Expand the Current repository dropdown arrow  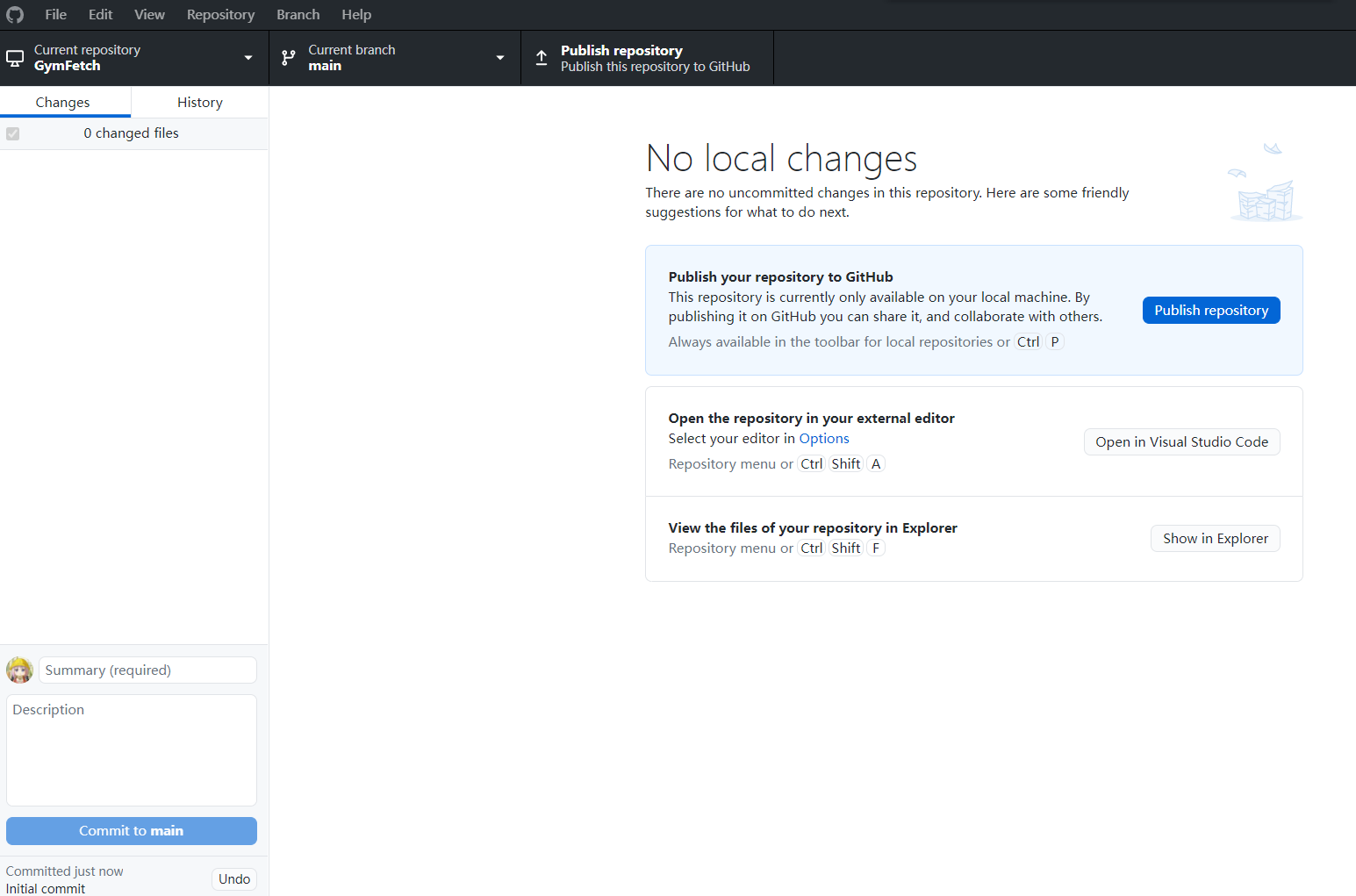coord(248,58)
